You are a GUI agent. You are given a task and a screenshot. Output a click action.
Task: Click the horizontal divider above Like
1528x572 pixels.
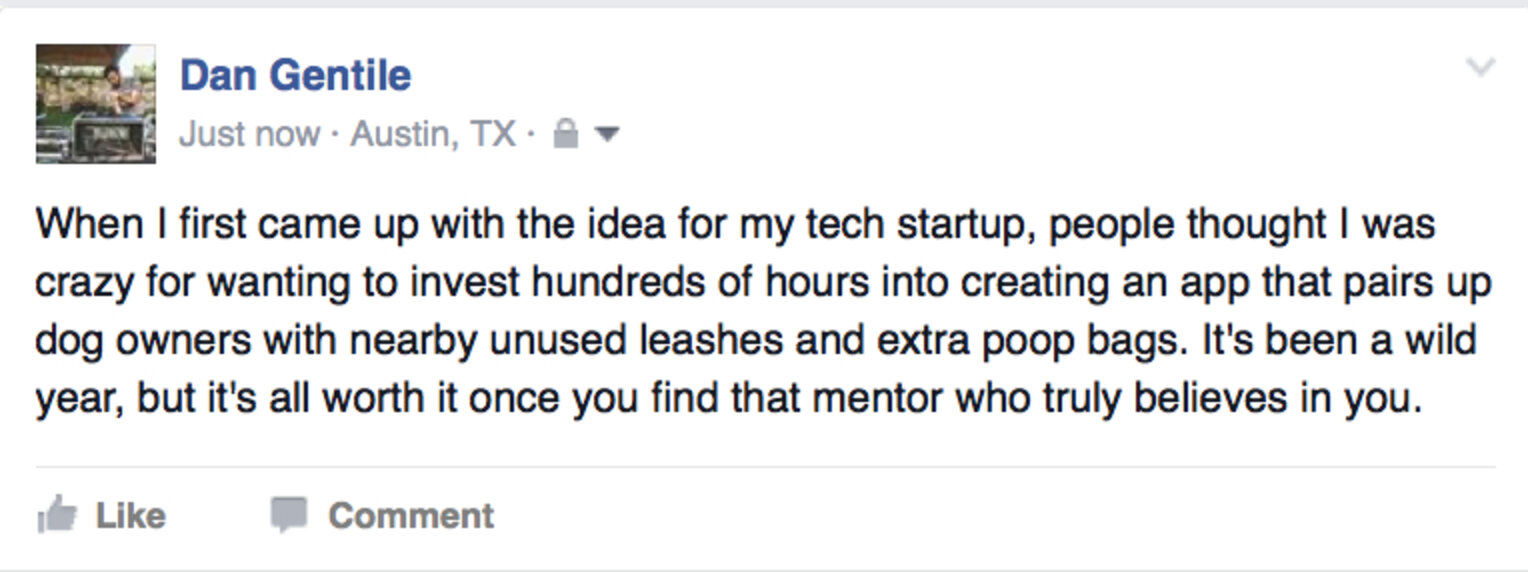click(x=765, y=467)
